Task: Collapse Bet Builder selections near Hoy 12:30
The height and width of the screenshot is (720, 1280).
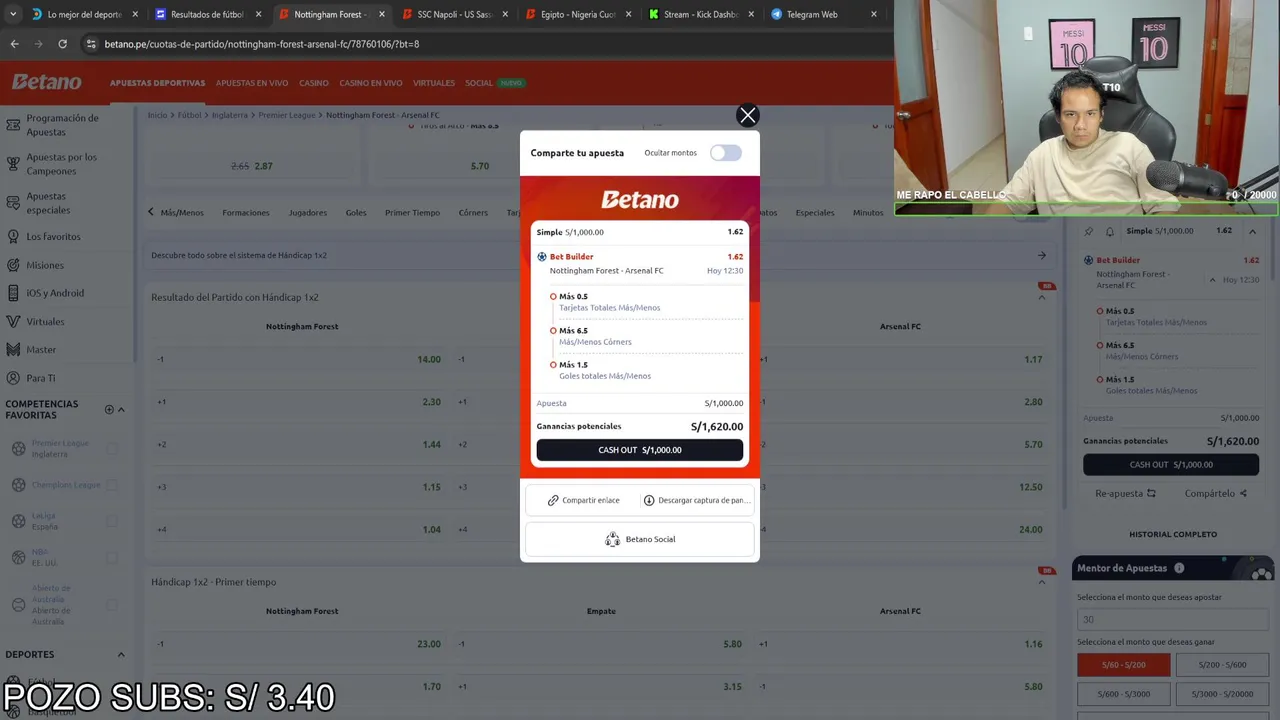Action: [1213, 280]
